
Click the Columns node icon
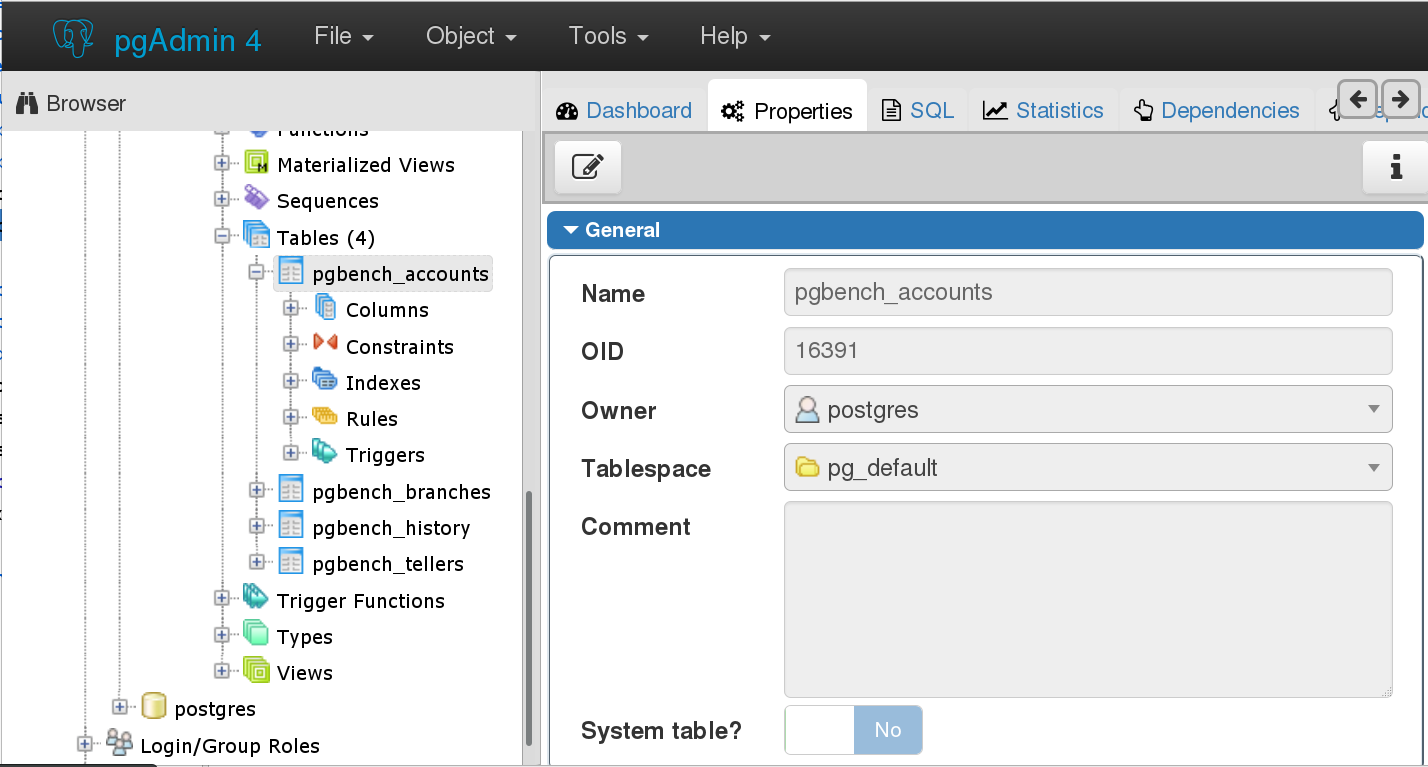(325, 308)
